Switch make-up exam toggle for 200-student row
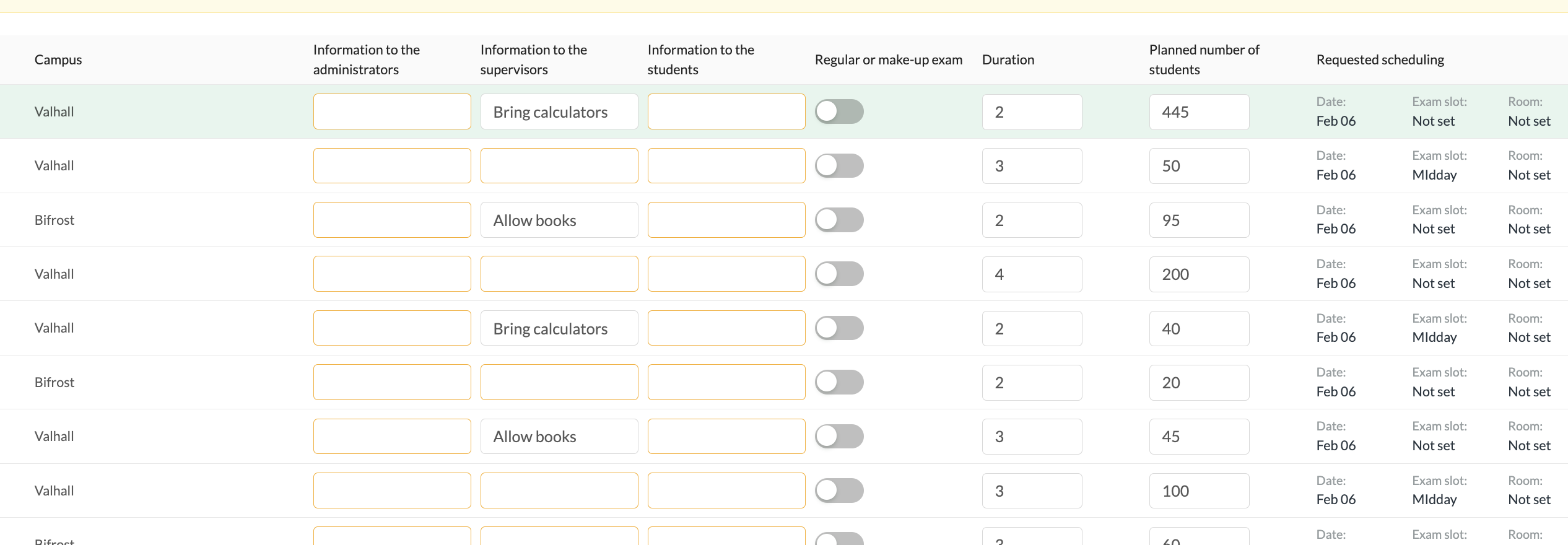The height and width of the screenshot is (545, 1568). click(x=839, y=274)
